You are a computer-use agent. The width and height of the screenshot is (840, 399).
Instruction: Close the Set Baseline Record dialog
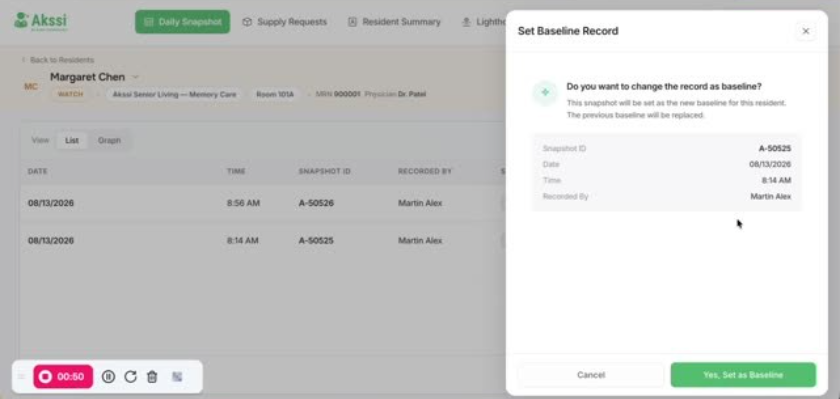point(805,31)
